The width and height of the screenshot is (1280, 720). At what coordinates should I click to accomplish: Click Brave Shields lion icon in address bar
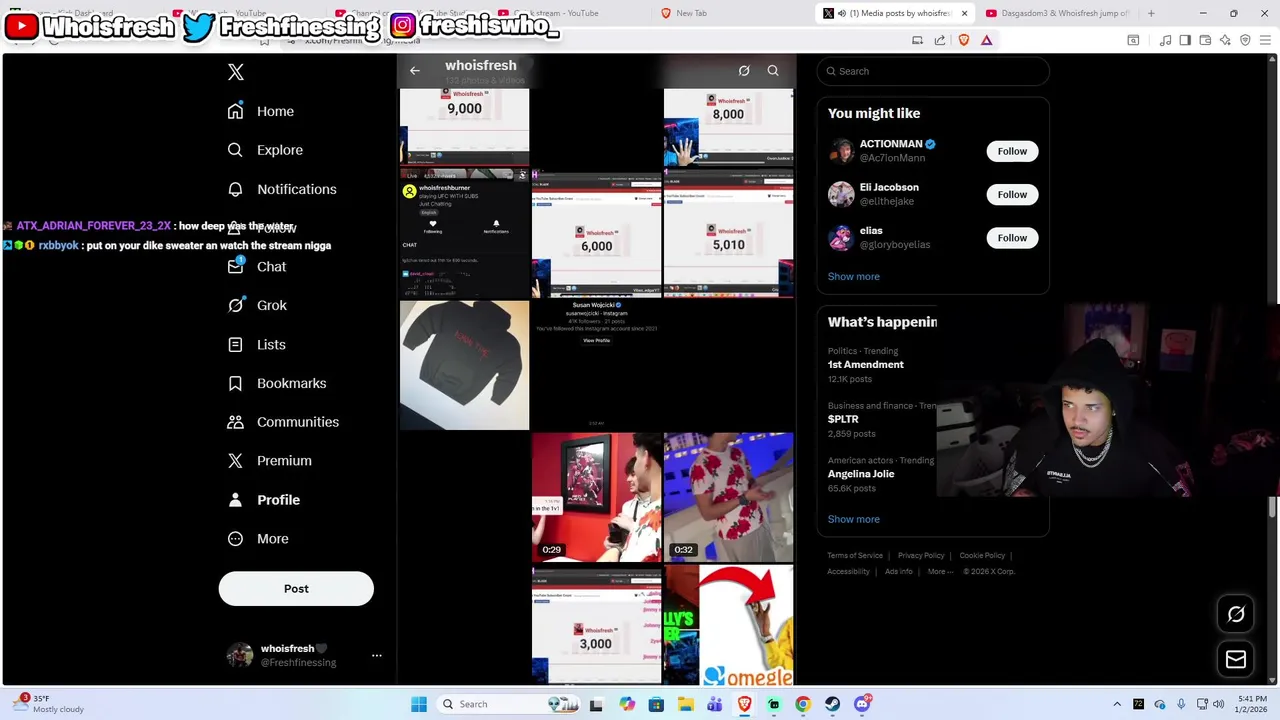(964, 40)
